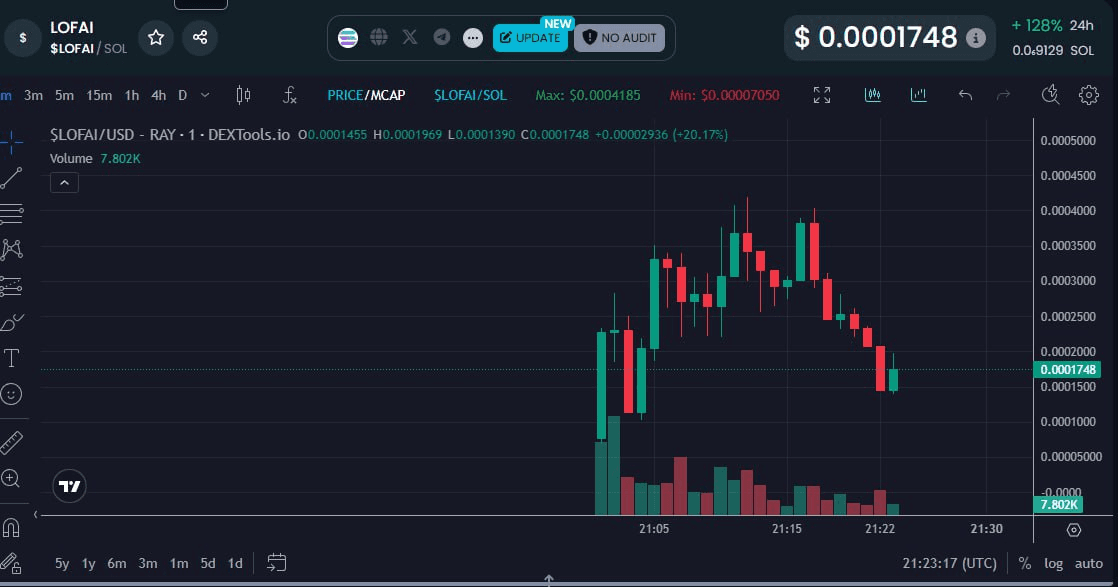Click the TradingView logo on the chart
Image resolution: width=1118 pixels, height=587 pixels.
(69, 486)
